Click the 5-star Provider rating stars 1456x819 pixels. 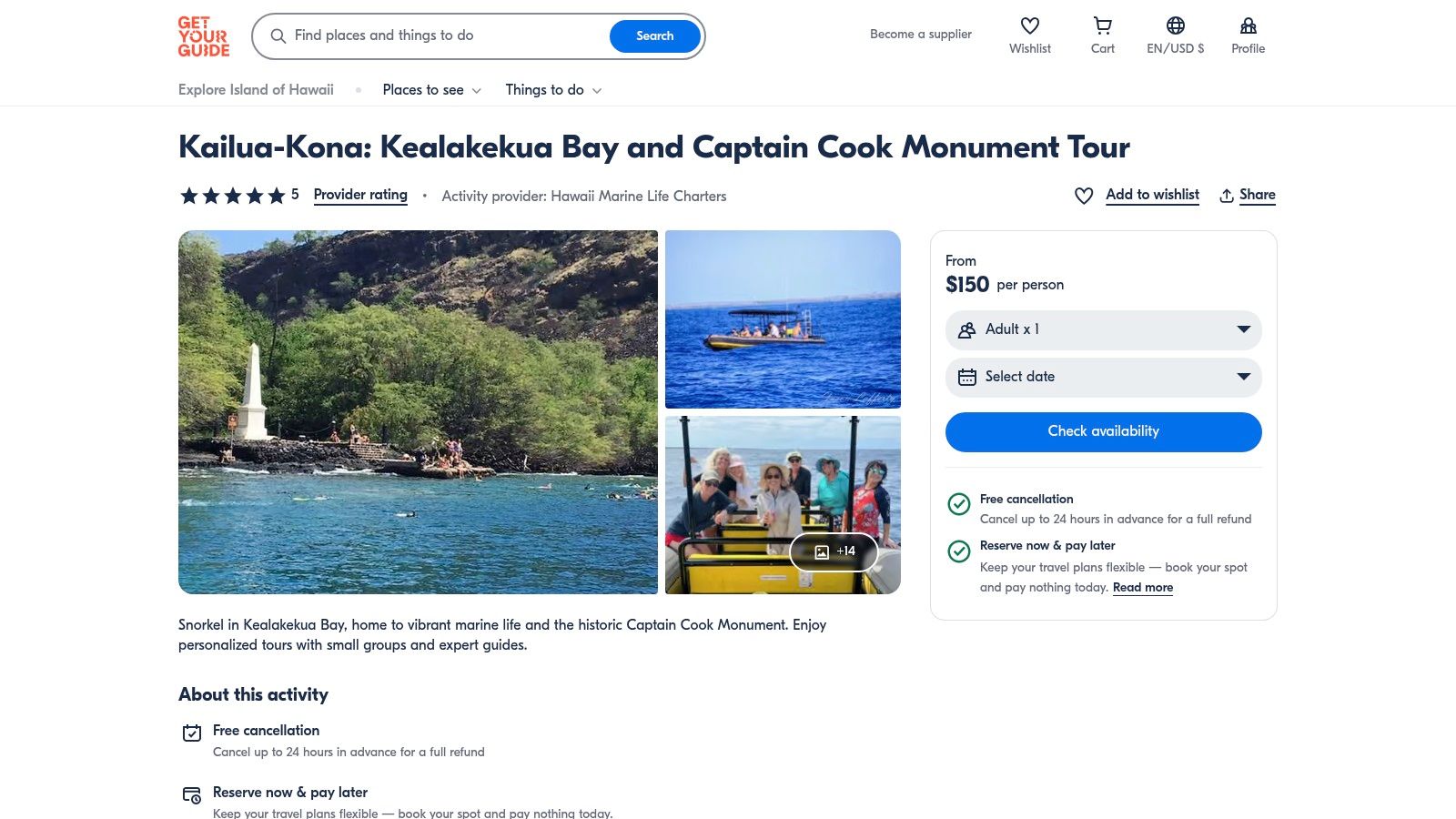pyautogui.click(x=231, y=195)
